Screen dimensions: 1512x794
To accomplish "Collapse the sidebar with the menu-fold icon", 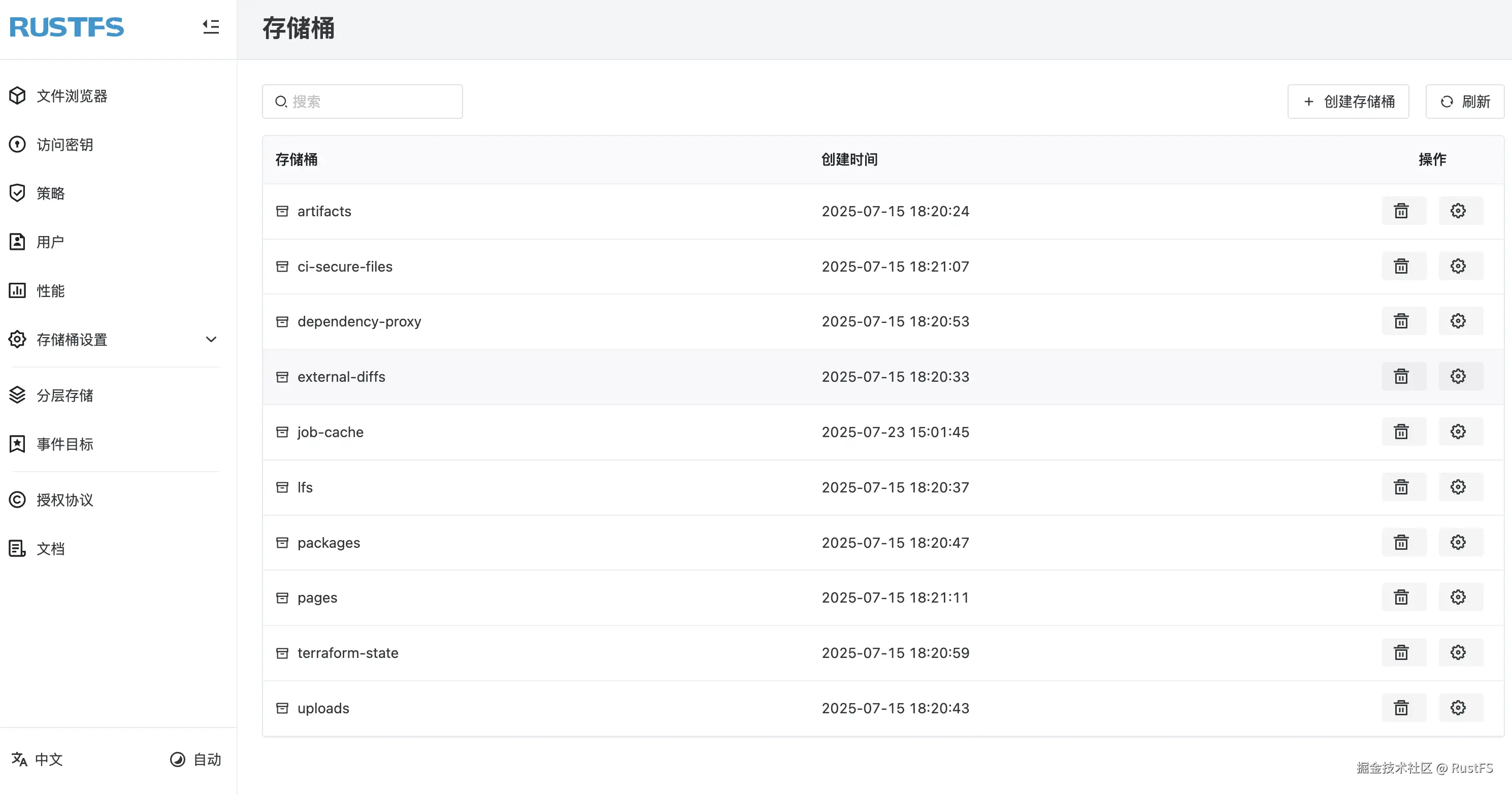I will (x=211, y=27).
